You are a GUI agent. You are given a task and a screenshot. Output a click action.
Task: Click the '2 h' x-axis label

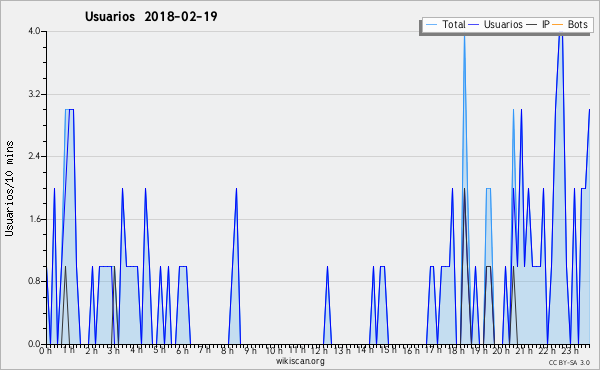91,350
